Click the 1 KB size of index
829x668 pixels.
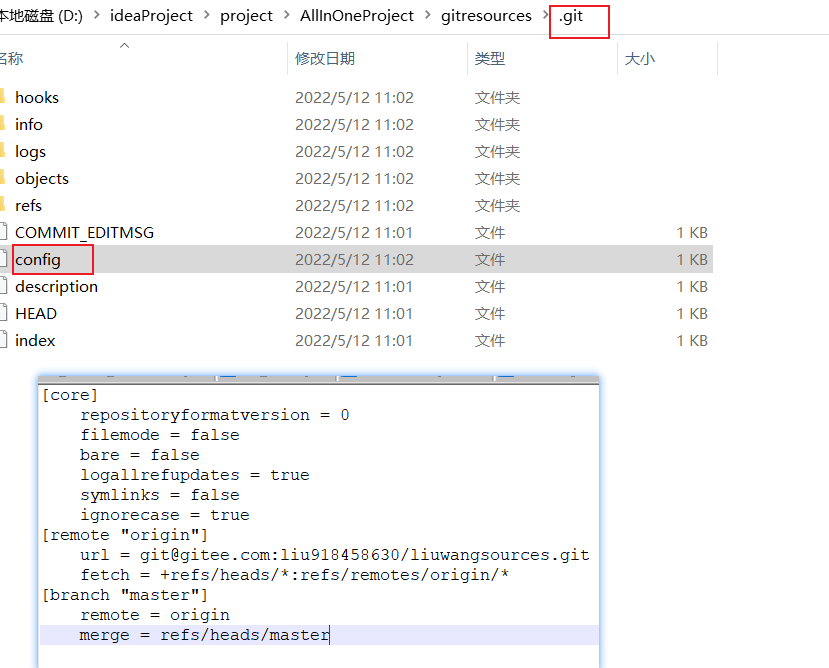point(692,341)
